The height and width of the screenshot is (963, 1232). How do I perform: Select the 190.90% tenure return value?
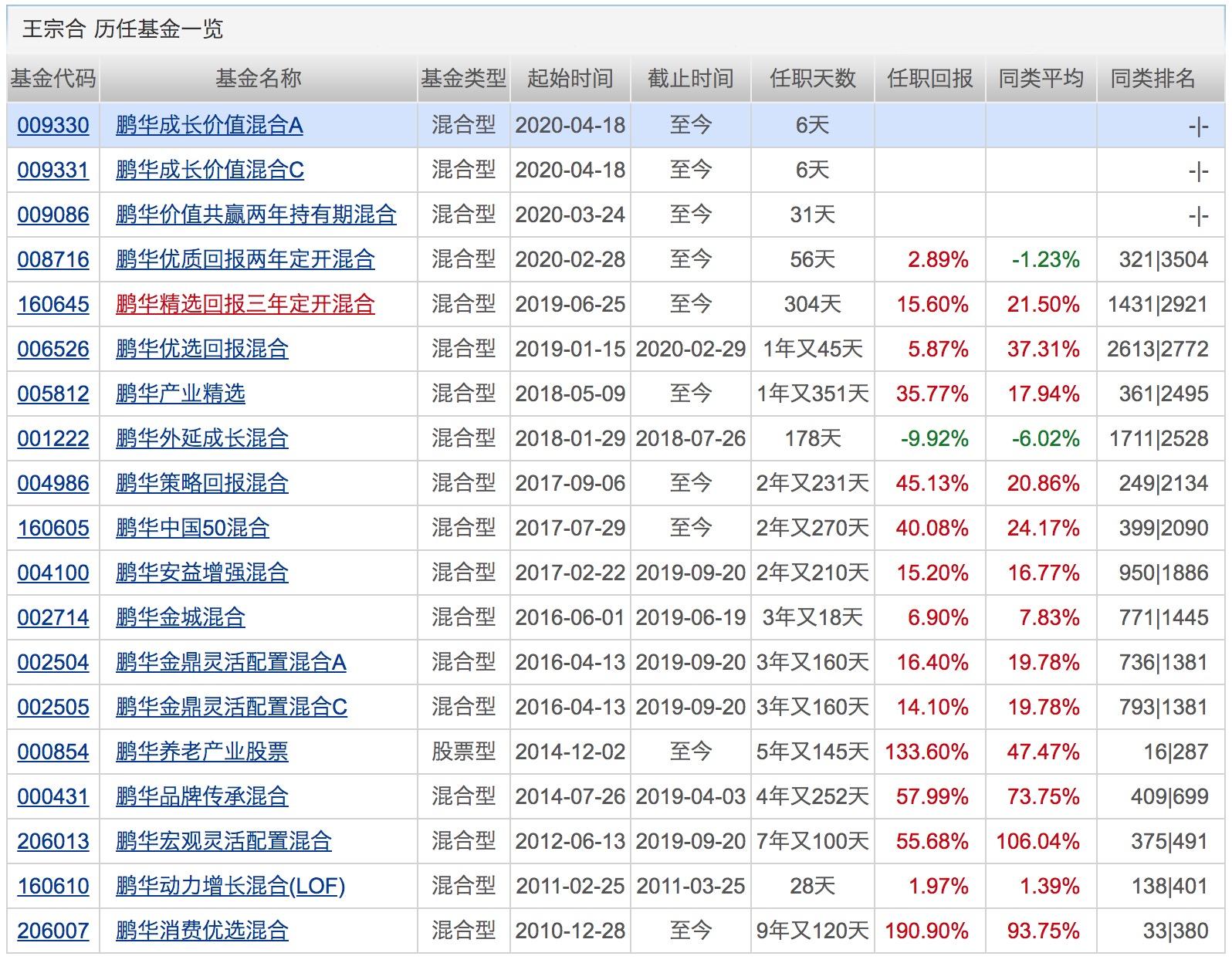click(x=926, y=931)
